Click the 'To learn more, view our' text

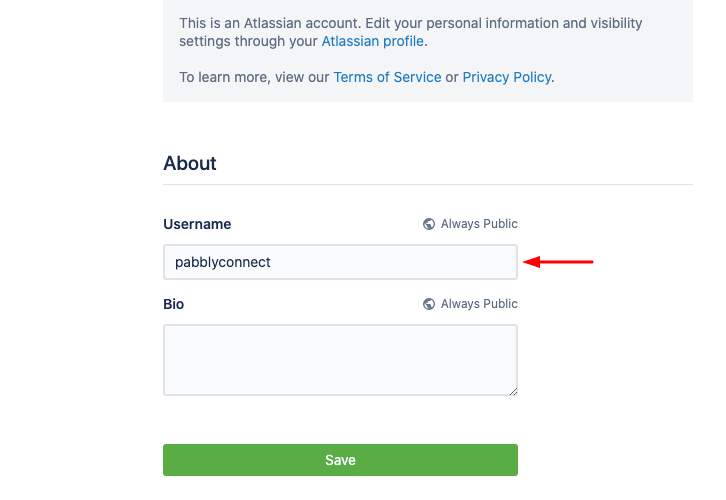click(x=254, y=77)
